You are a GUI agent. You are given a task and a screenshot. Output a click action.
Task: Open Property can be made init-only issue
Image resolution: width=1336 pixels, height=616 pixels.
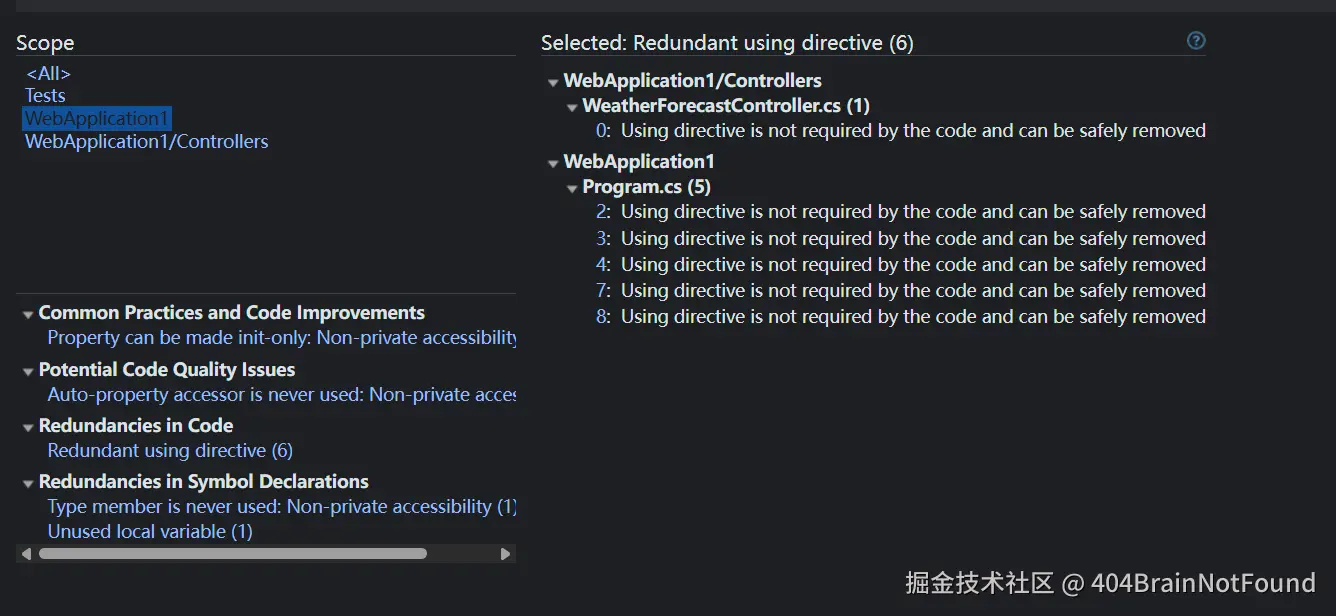(x=280, y=338)
